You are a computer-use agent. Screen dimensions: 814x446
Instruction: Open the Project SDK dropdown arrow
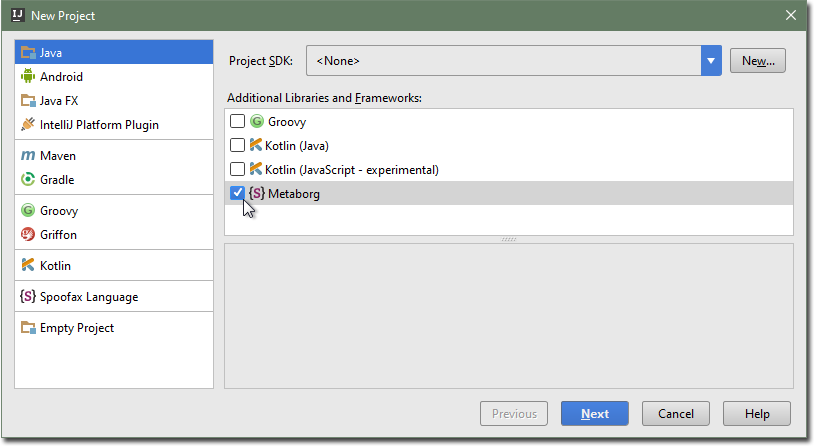pyautogui.click(x=711, y=61)
